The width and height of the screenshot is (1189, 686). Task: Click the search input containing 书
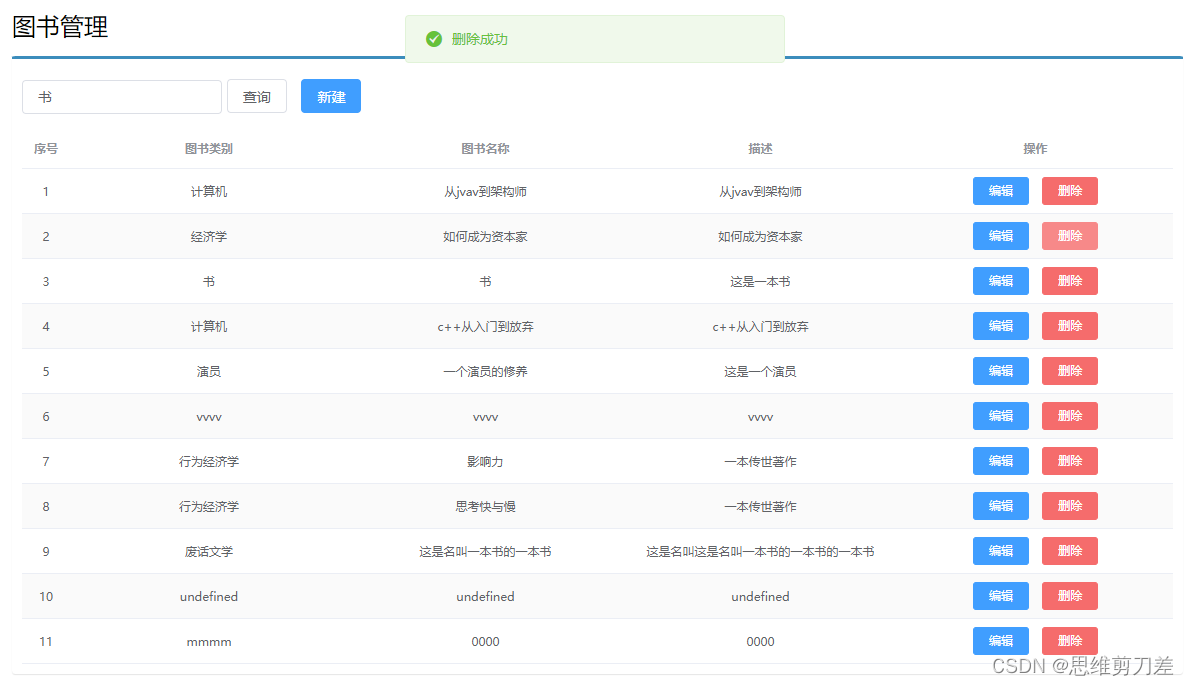coord(121,97)
